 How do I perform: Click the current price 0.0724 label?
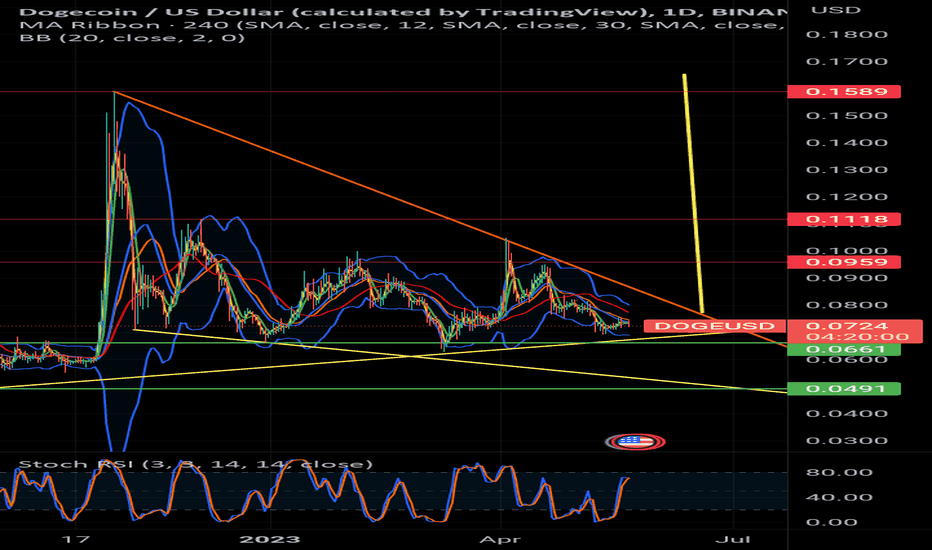(x=846, y=326)
